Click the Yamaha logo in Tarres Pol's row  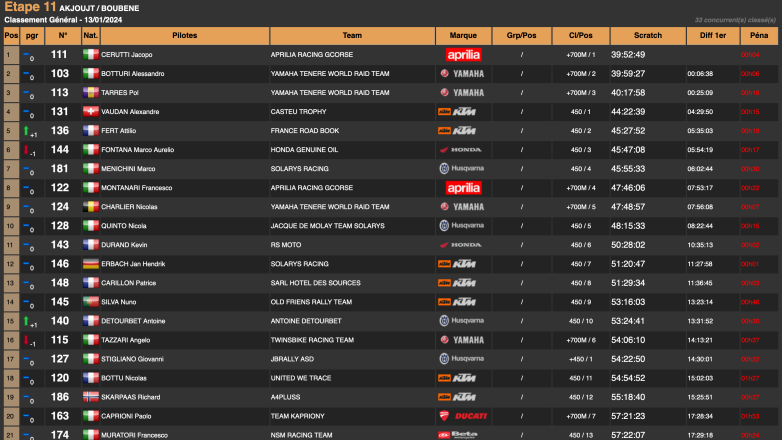pos(462,93)
